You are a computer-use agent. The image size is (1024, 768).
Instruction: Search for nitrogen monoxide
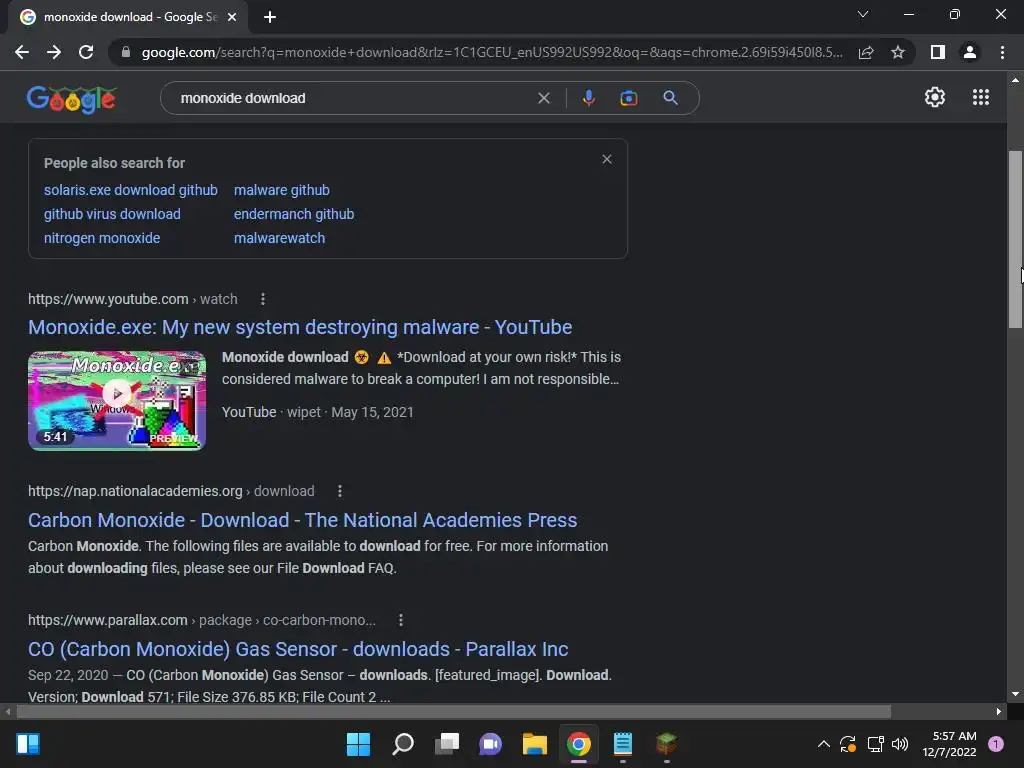(x=102, y=238)
